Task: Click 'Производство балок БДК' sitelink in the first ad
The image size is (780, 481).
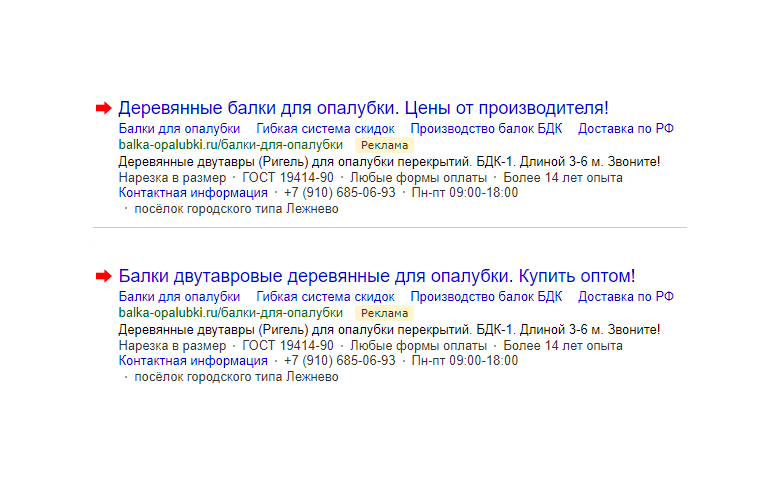Action: click(486, 129)
